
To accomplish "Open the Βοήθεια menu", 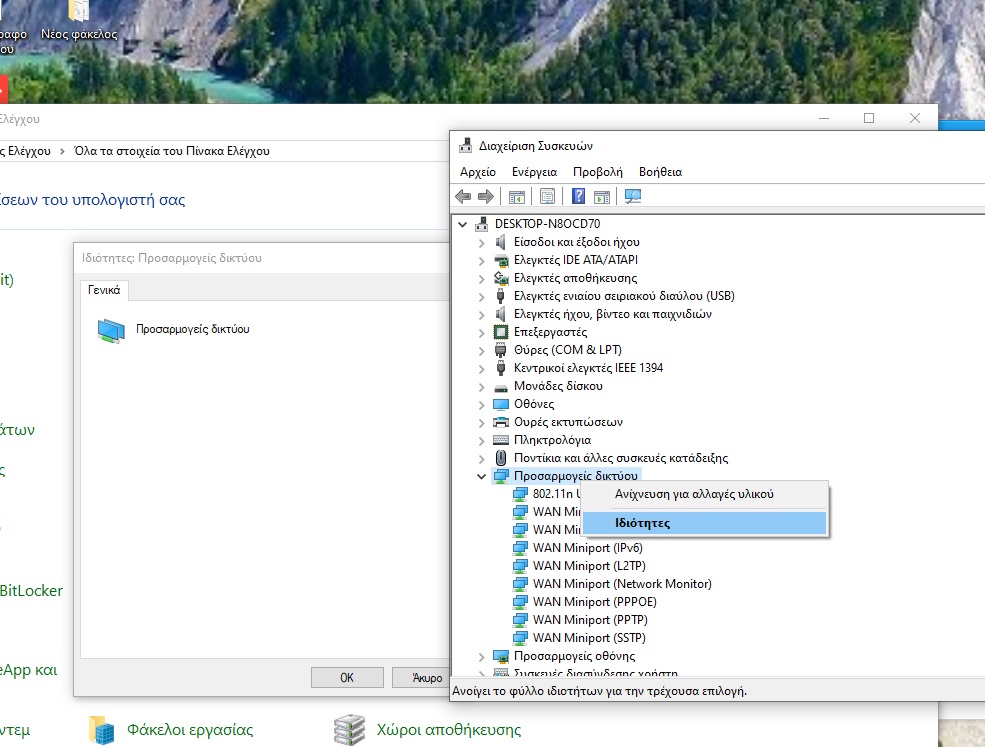I will [660, 172].
